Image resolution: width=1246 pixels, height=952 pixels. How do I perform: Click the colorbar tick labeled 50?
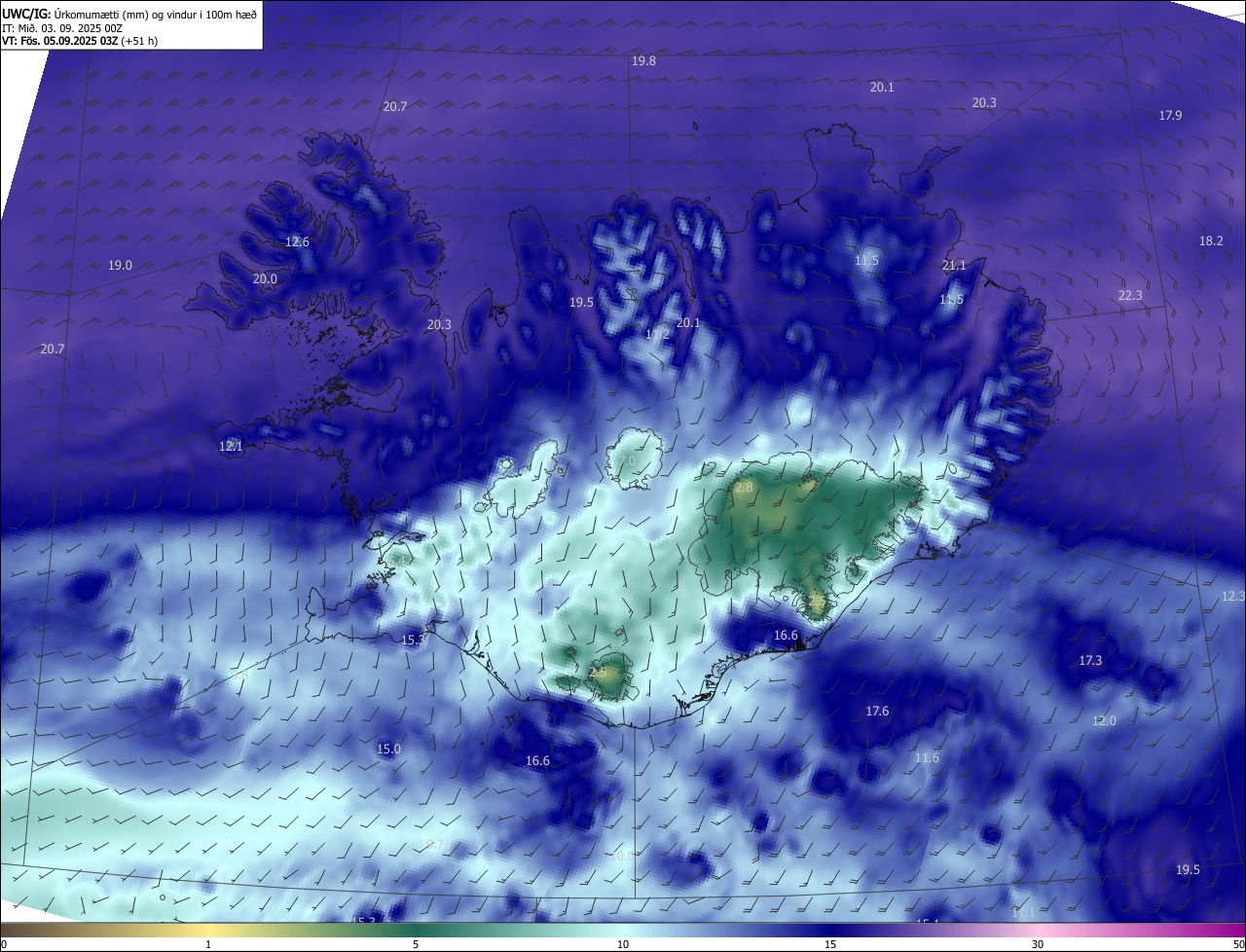pyautogui.click(x=1238, y=944)
